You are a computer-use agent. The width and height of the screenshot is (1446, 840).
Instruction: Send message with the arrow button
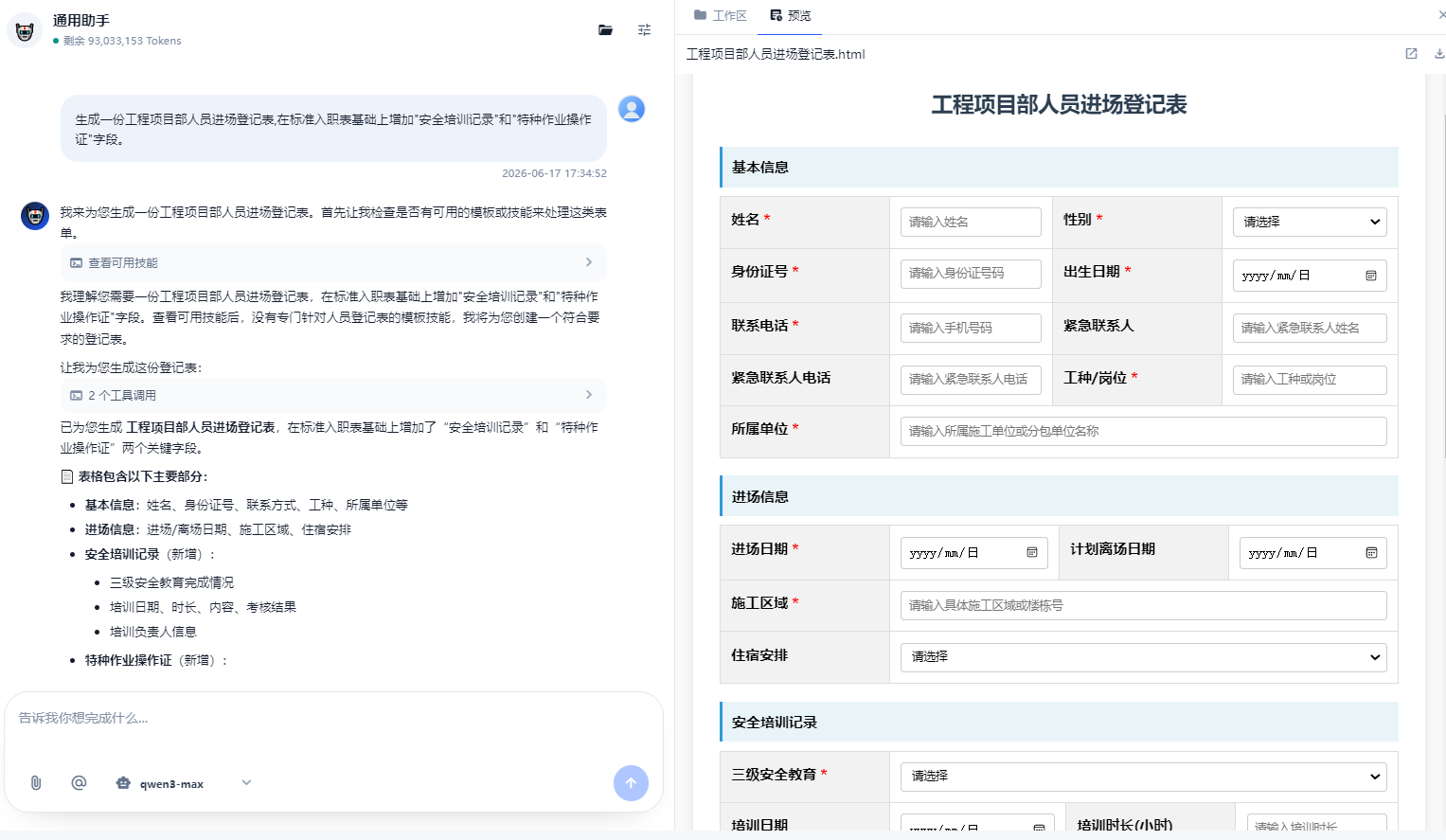[x=631, y=783]
